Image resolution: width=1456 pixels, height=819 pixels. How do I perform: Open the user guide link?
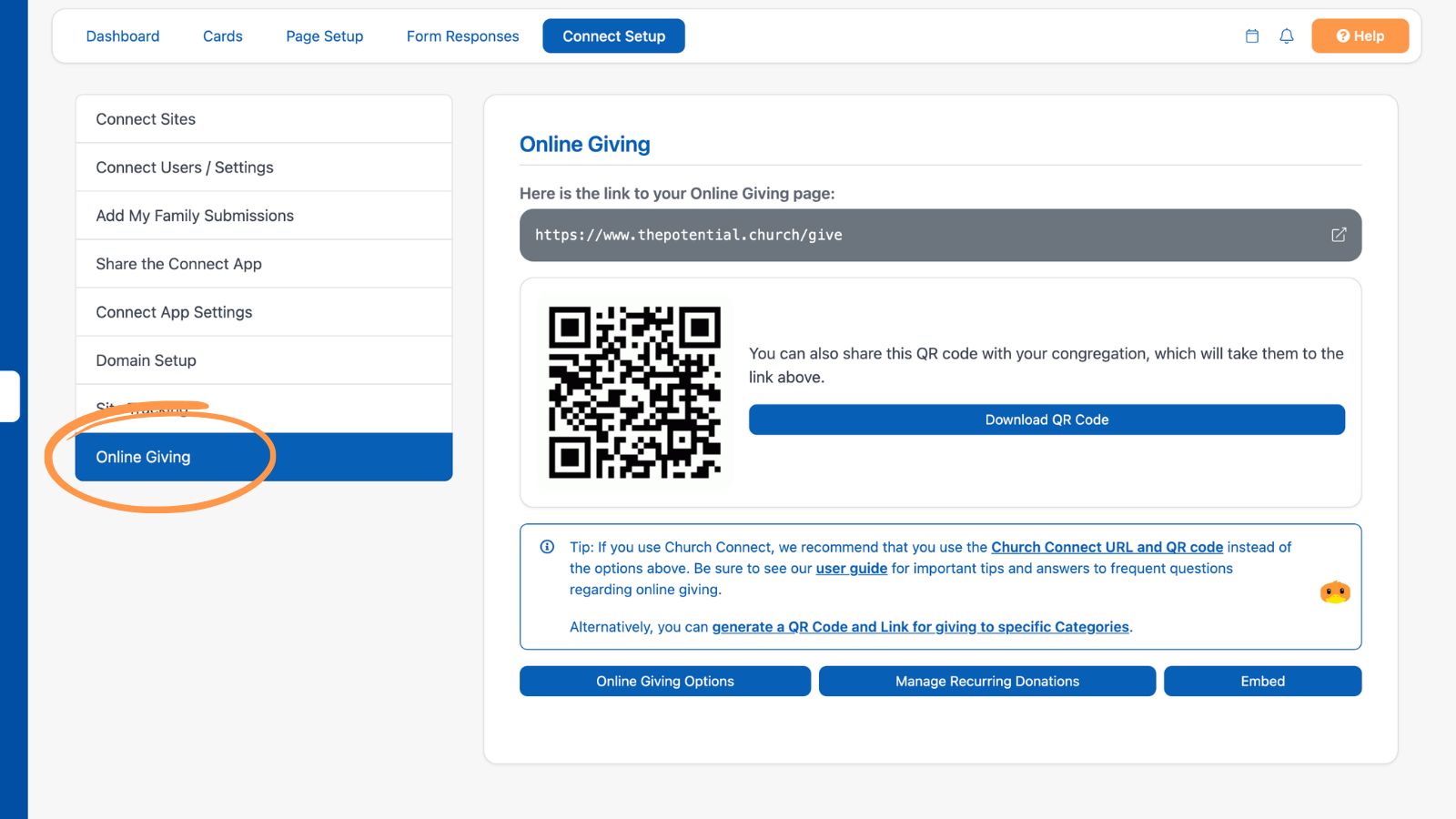tap(852, 568)
